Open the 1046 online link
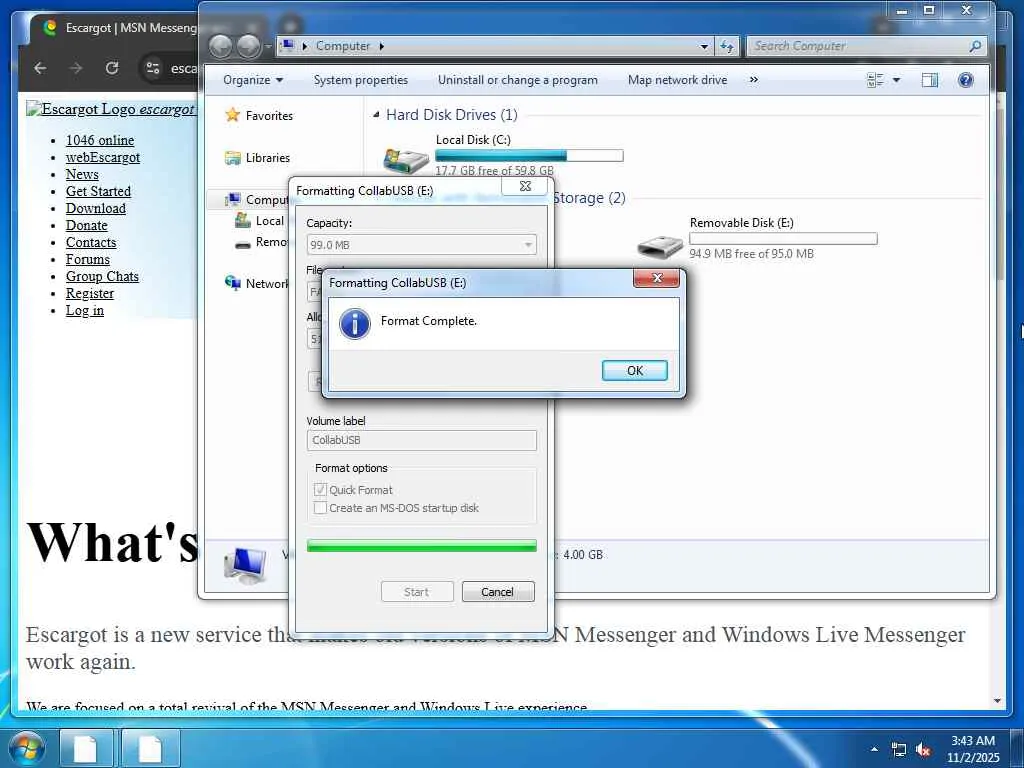This screenshot has width=1024, height=768. pos(100,140)
